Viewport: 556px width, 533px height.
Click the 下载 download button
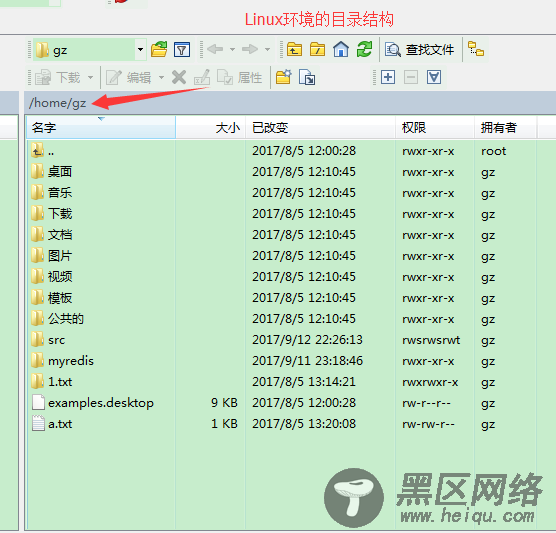coord(58,77)
